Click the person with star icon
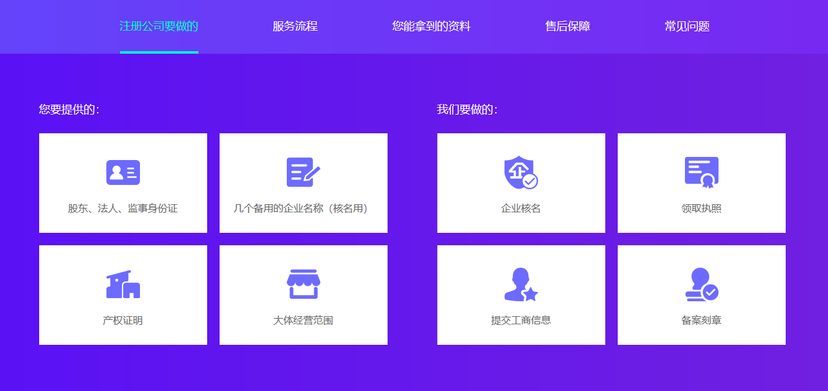Screen dimensions: 828x391 [521, 284]
